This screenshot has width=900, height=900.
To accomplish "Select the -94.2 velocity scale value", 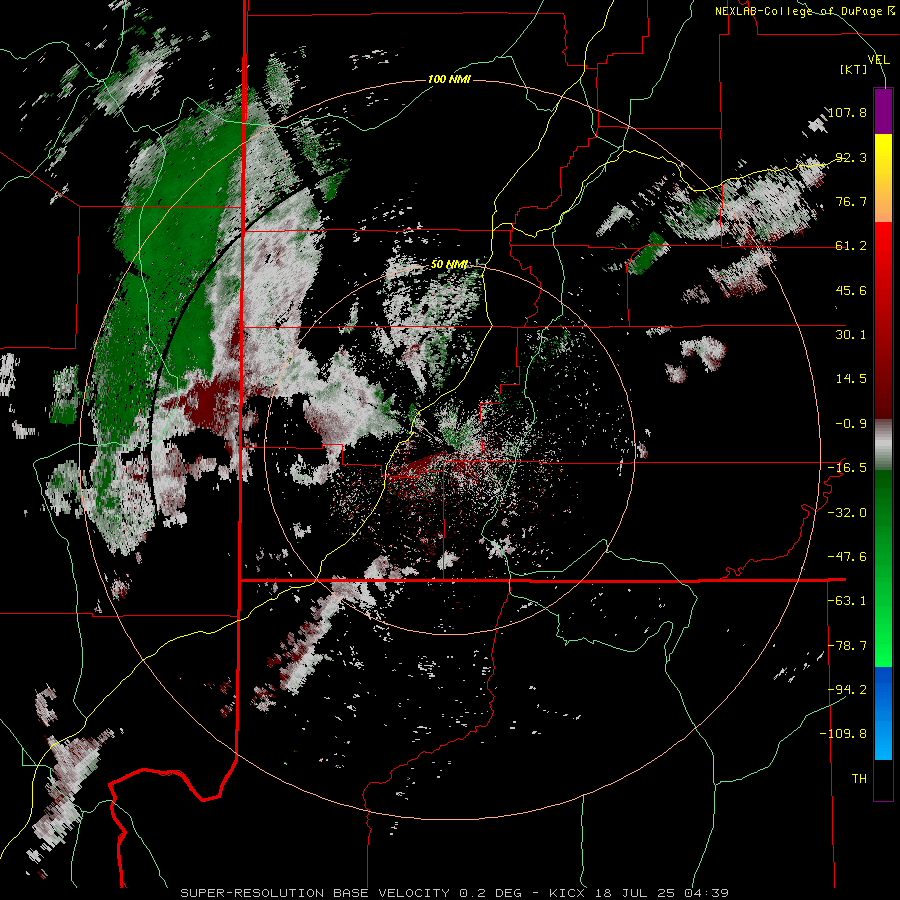I will click(848, 690).
